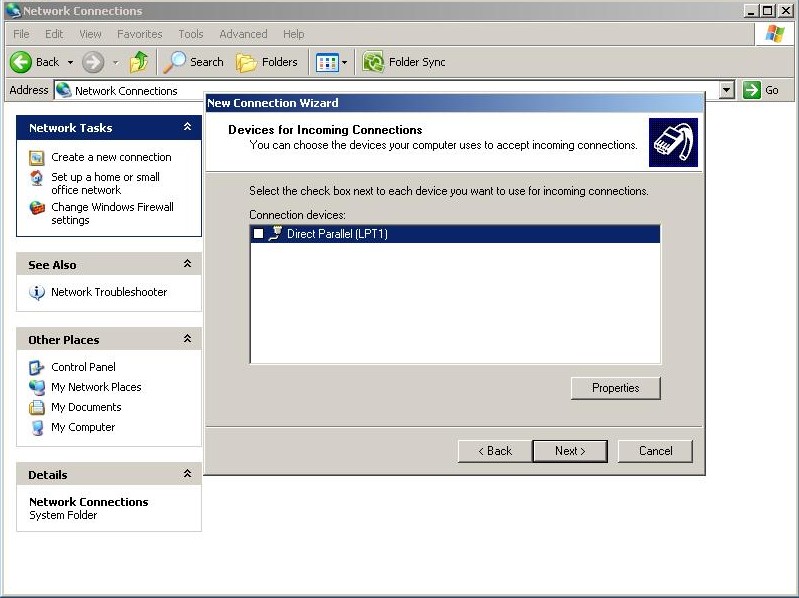Click the Address bar Network Connections field
799x598 pixels.
point(387,91)
